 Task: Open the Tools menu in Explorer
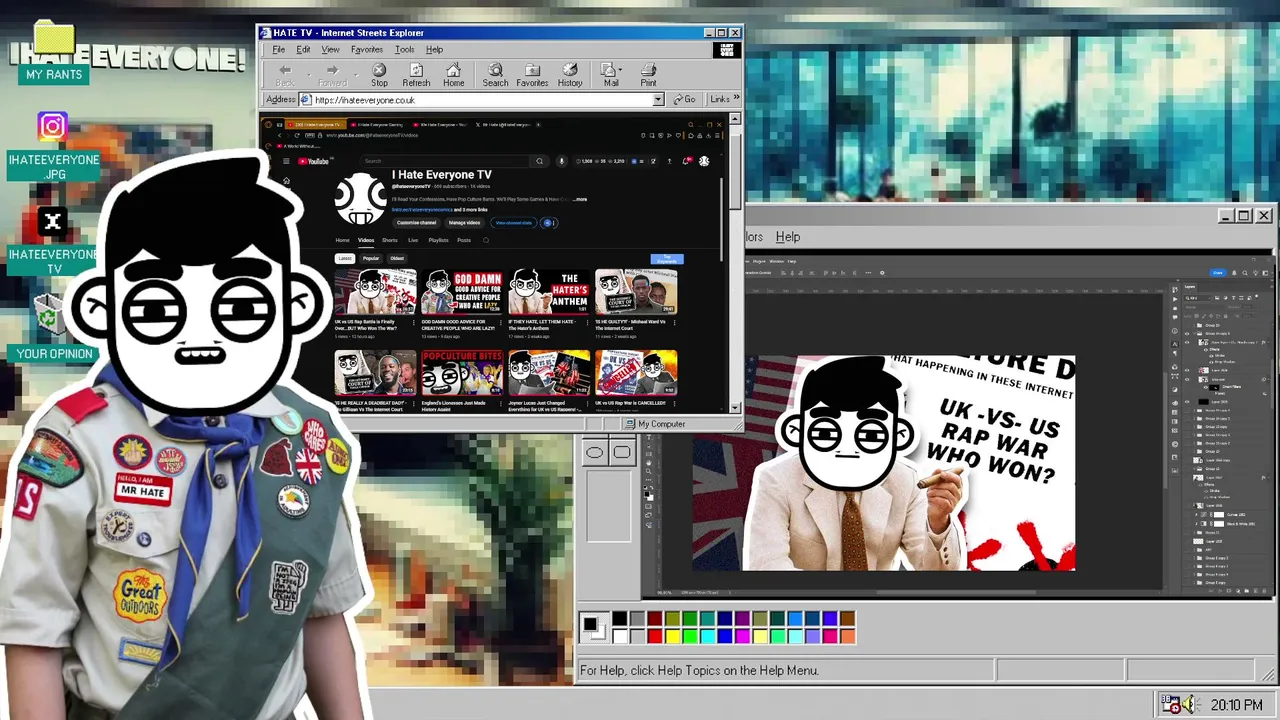(404, 49)
